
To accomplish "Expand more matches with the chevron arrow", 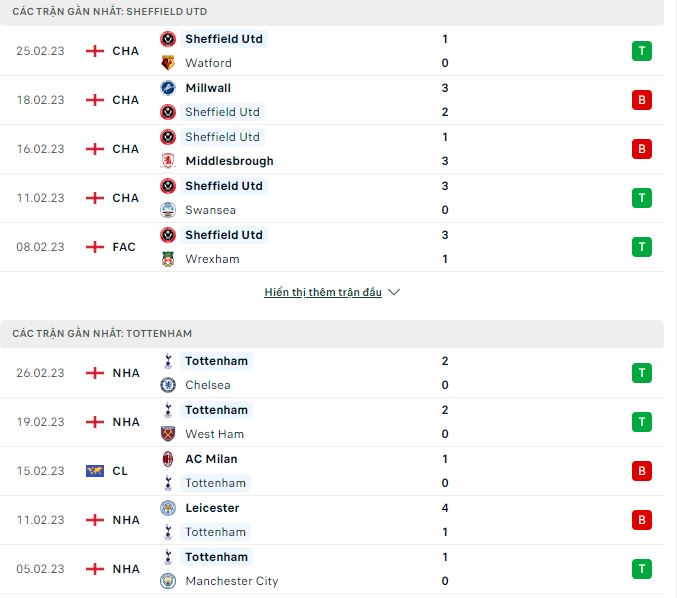I will (394, 292).
